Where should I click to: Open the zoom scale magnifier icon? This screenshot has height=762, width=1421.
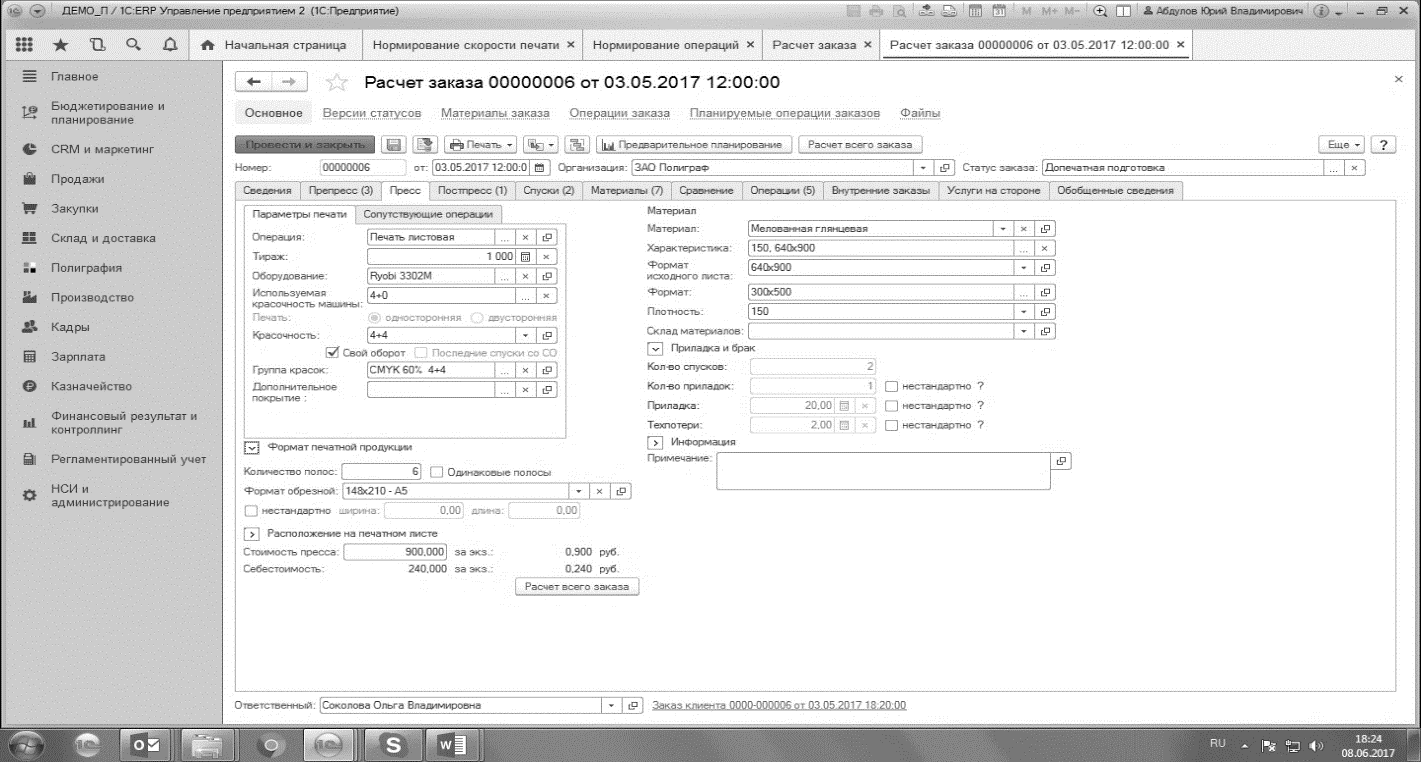coord(1100,11)
